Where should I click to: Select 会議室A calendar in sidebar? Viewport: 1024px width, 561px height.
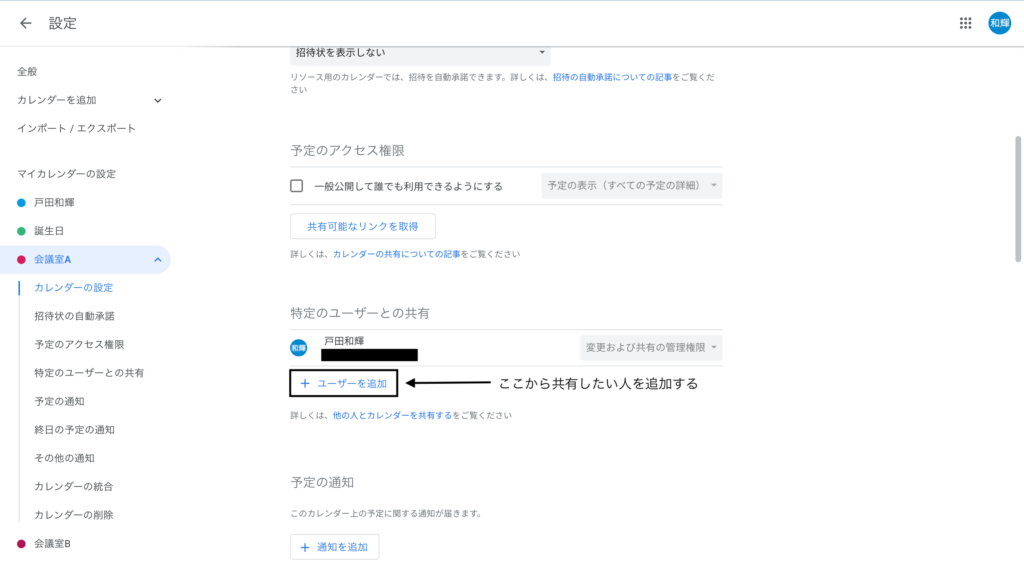[52, 260]
